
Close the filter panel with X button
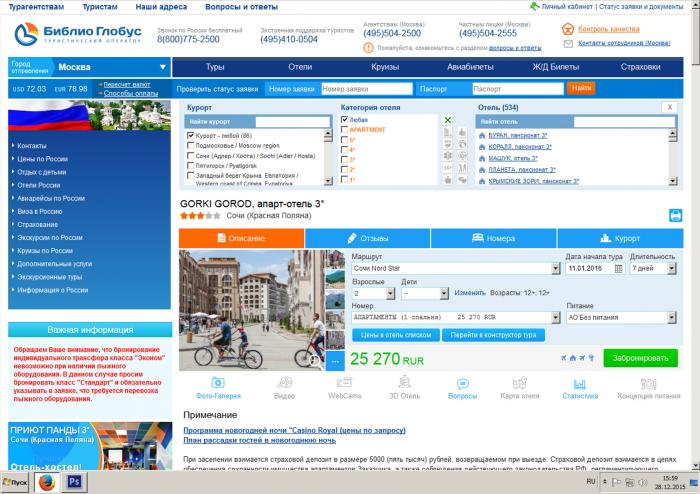click(x=669, y=107)
